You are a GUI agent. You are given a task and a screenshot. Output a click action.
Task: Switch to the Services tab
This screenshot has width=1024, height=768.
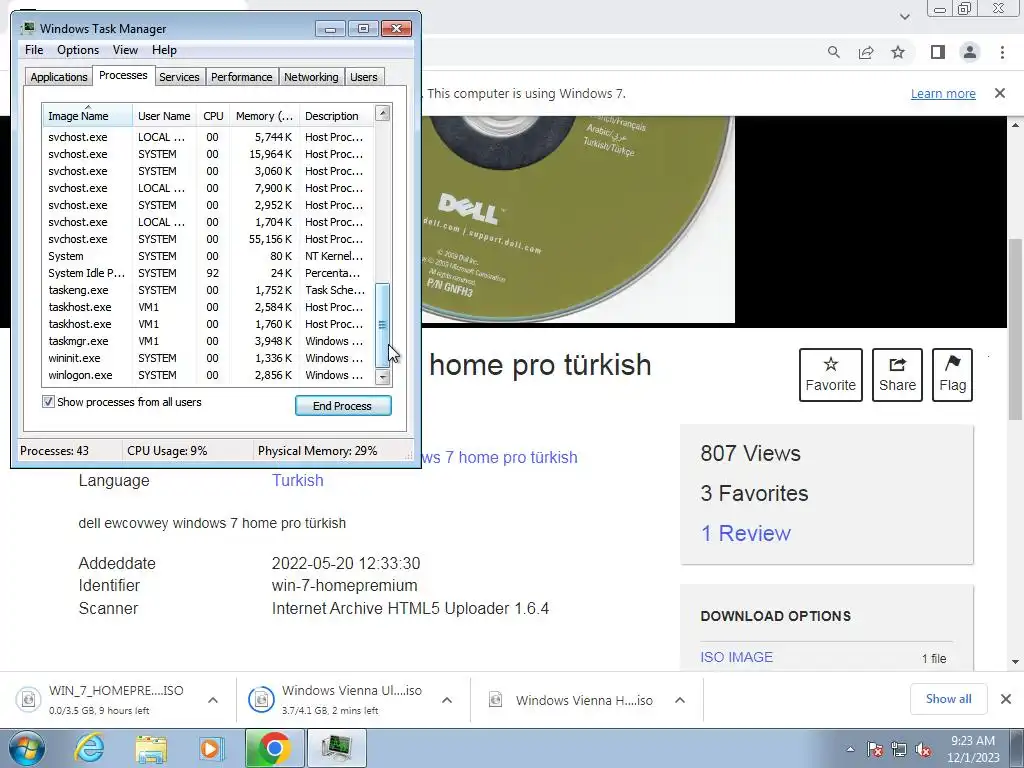(180, 77)
